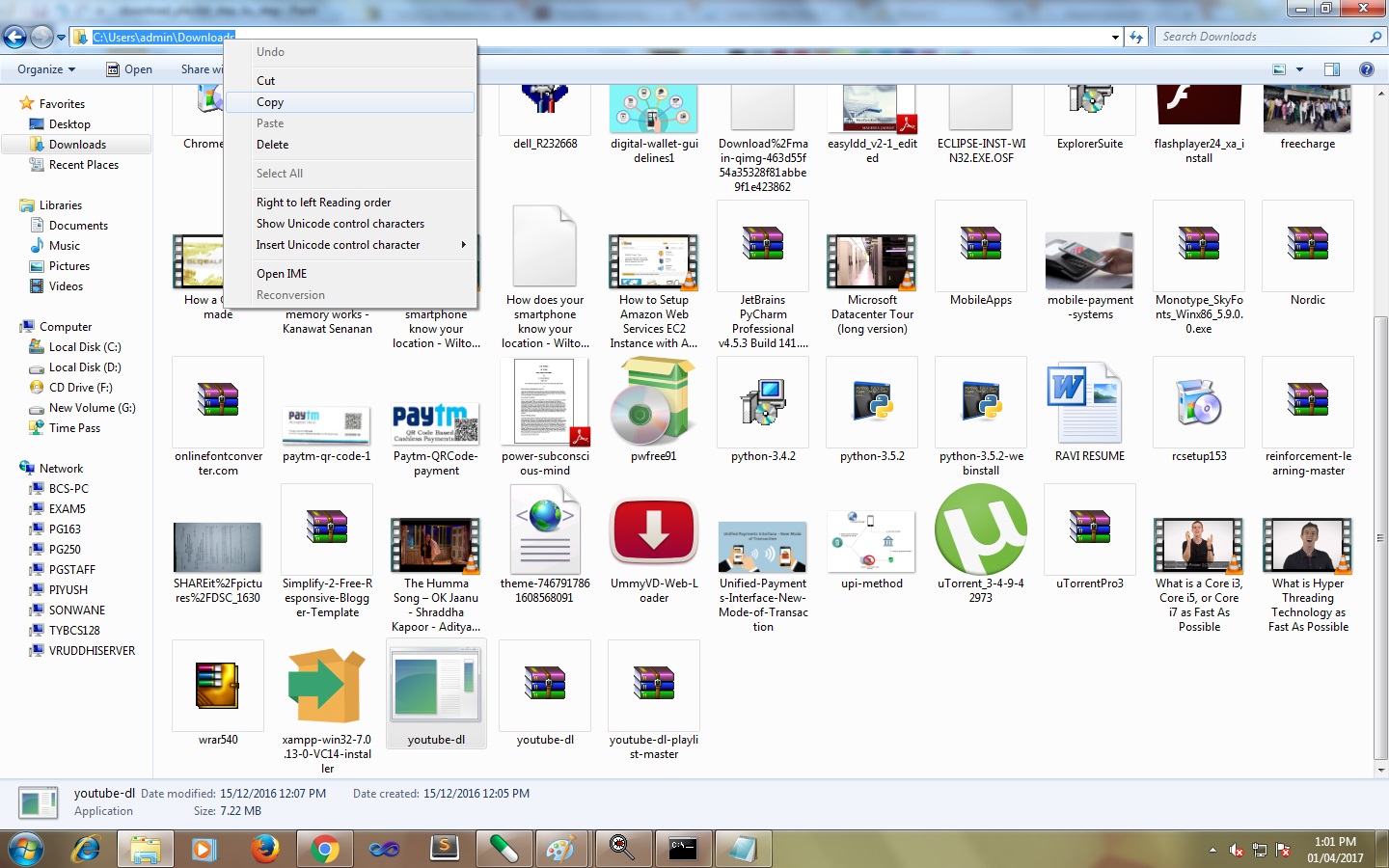Open Action Center flag in system tray

[1283, 851]
